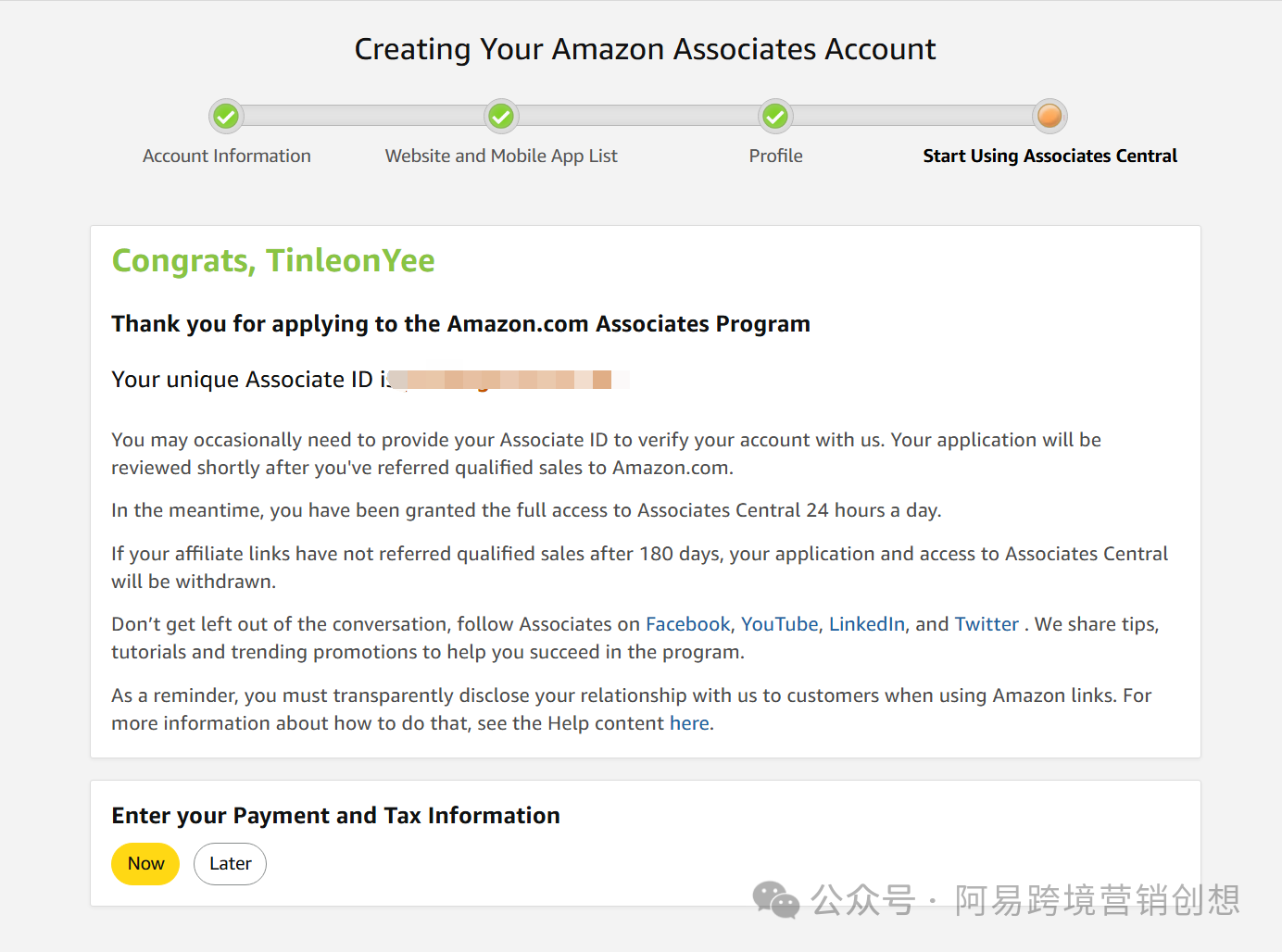Click the WeChat logo in the watermark
Image resolution: width=1282 pixels, height=952 pixels.
coord(775,899)
